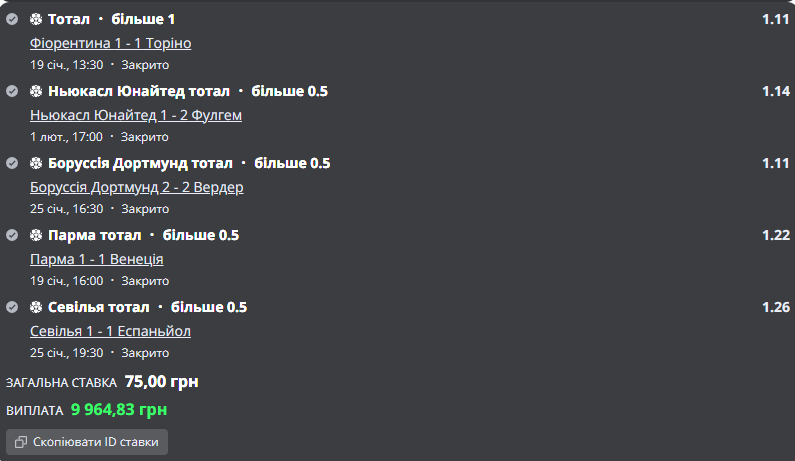This screenshot has height=461, width=795.
Task: Click the payout amount 9 964,83 грн
Action: (119, 410)
